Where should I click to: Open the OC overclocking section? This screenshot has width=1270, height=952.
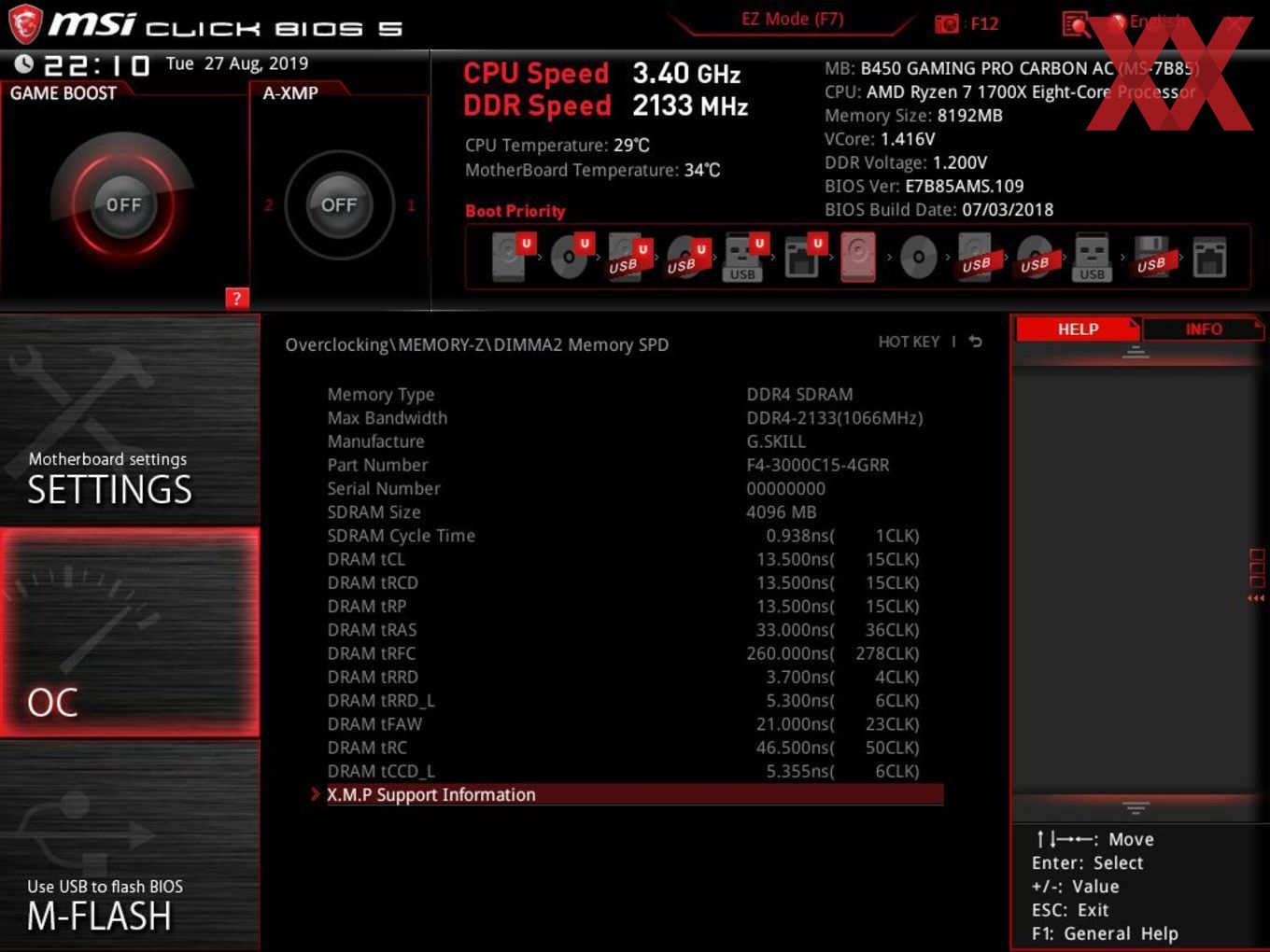(x=130, y=632)
